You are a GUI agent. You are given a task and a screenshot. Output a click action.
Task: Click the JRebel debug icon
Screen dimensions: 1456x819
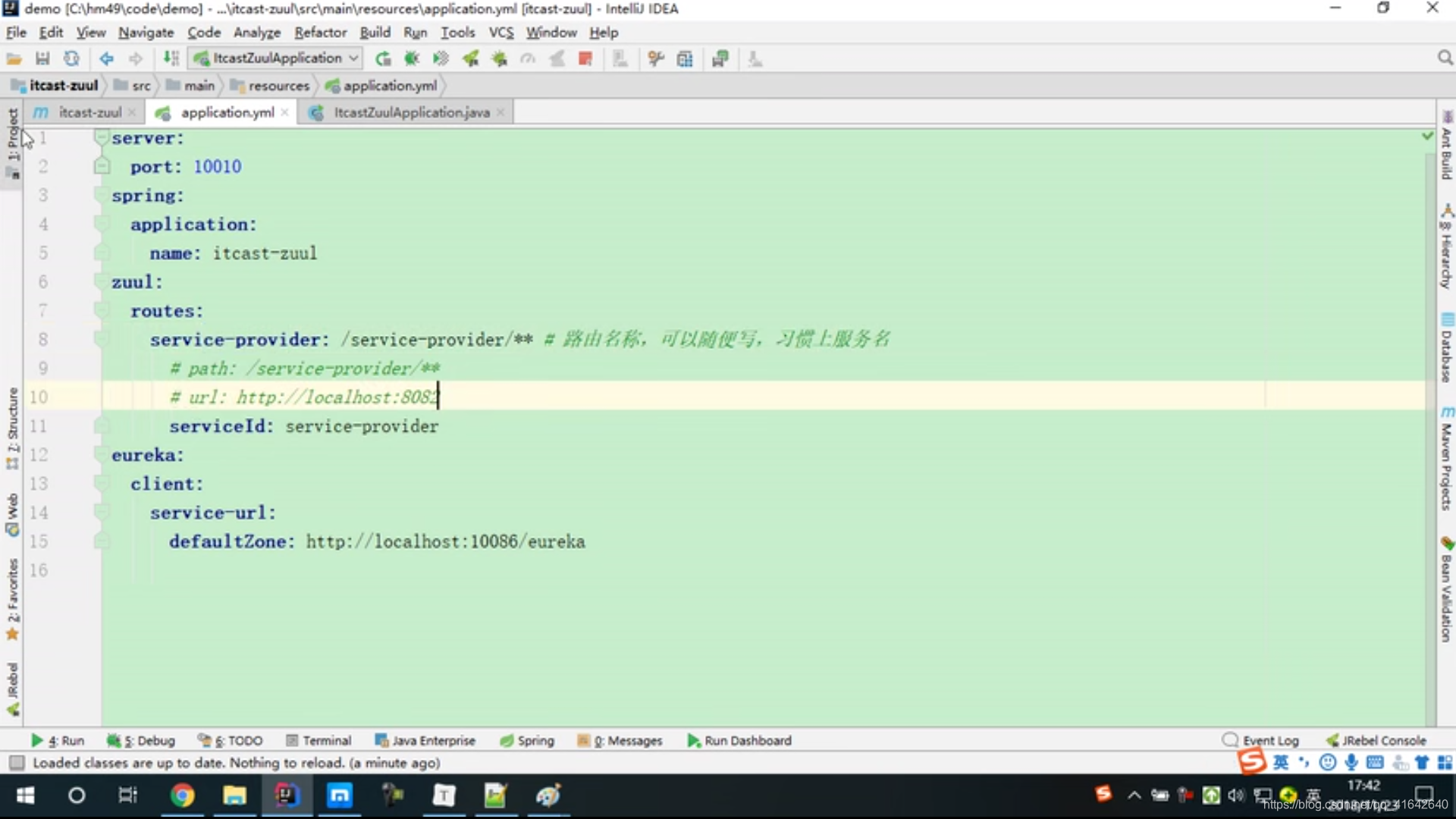coord(499,58)
